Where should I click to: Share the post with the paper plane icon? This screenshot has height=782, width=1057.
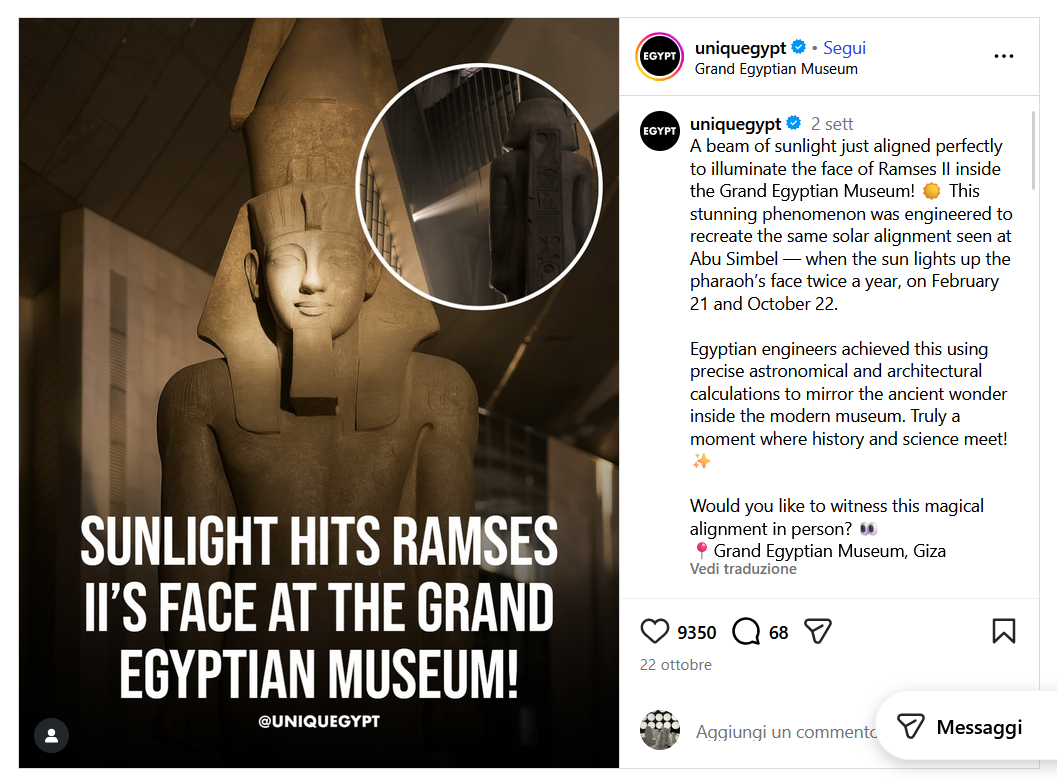tap(818, 632)
